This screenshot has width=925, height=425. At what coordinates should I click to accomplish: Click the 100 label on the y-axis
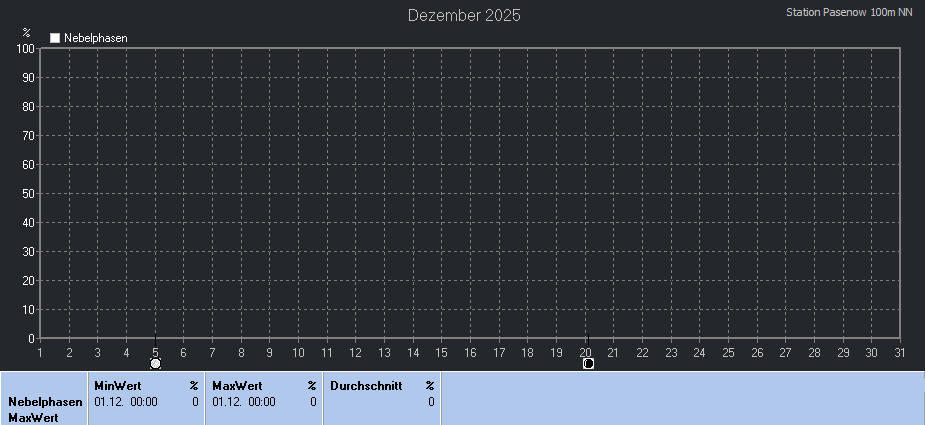[25, 48]
